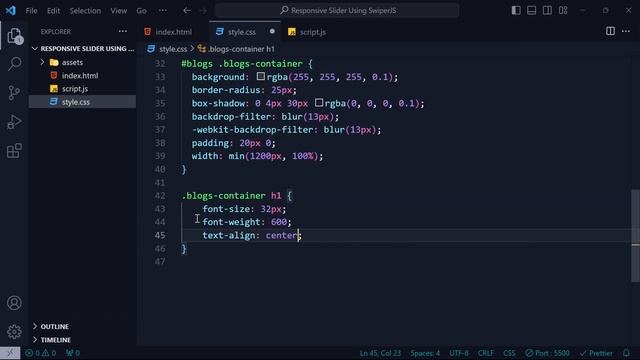This screenshot has width=640, height=360.
Task: Open the Search view in activity bar
Action: pos(14,64)
